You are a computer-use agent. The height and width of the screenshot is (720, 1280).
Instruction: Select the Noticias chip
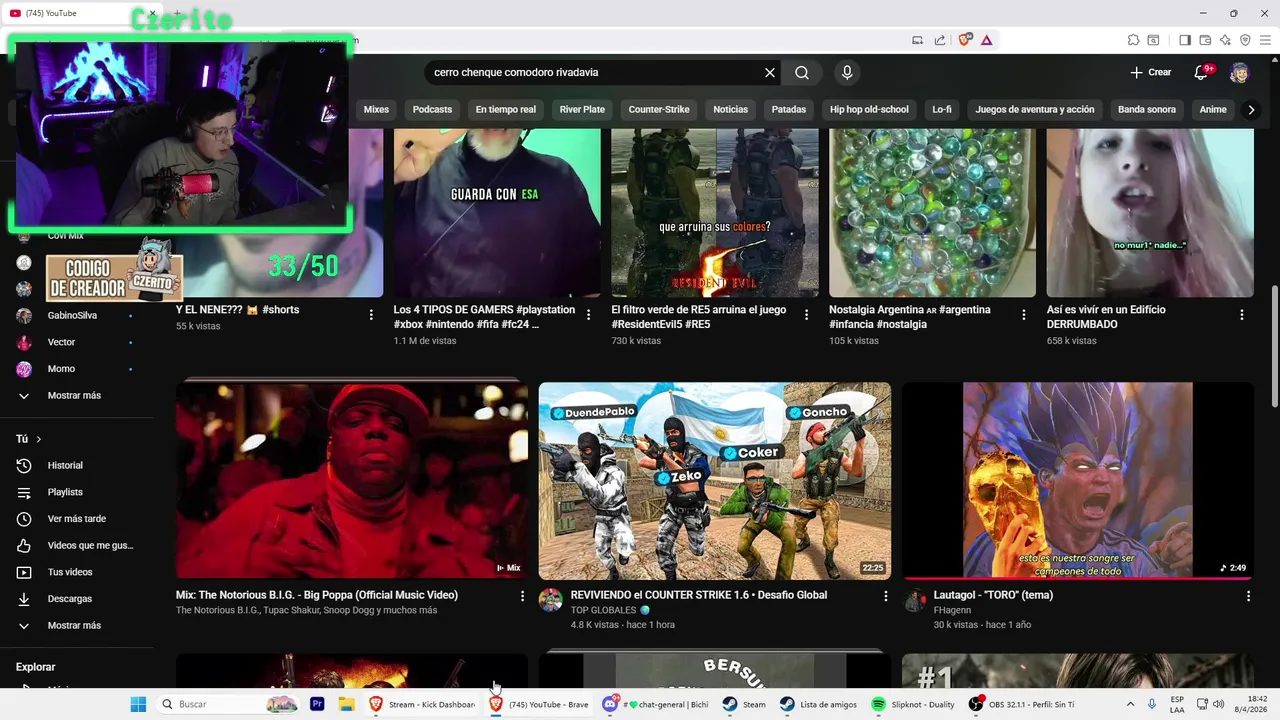tap(730, 109)
